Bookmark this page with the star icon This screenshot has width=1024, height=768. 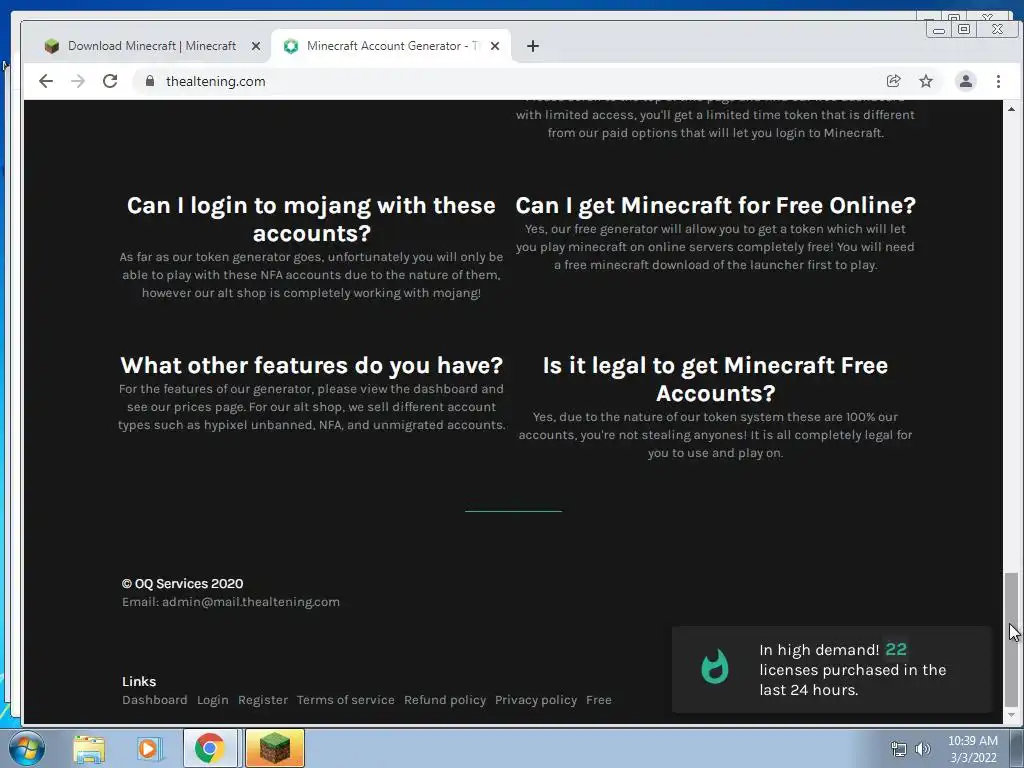click(926, 81)
